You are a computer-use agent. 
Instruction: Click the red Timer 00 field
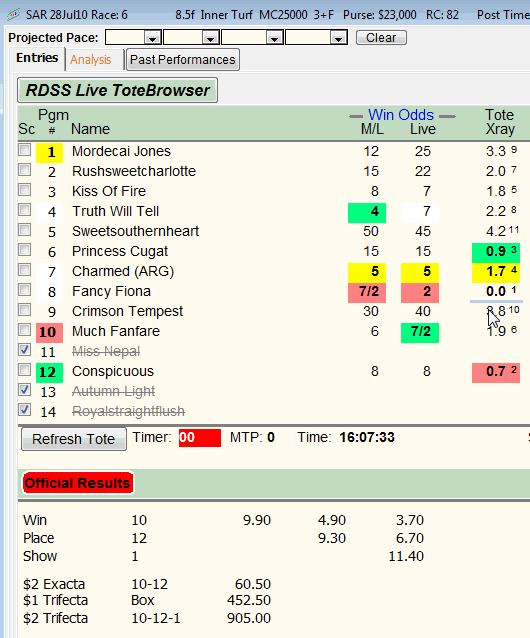point(200,438)
